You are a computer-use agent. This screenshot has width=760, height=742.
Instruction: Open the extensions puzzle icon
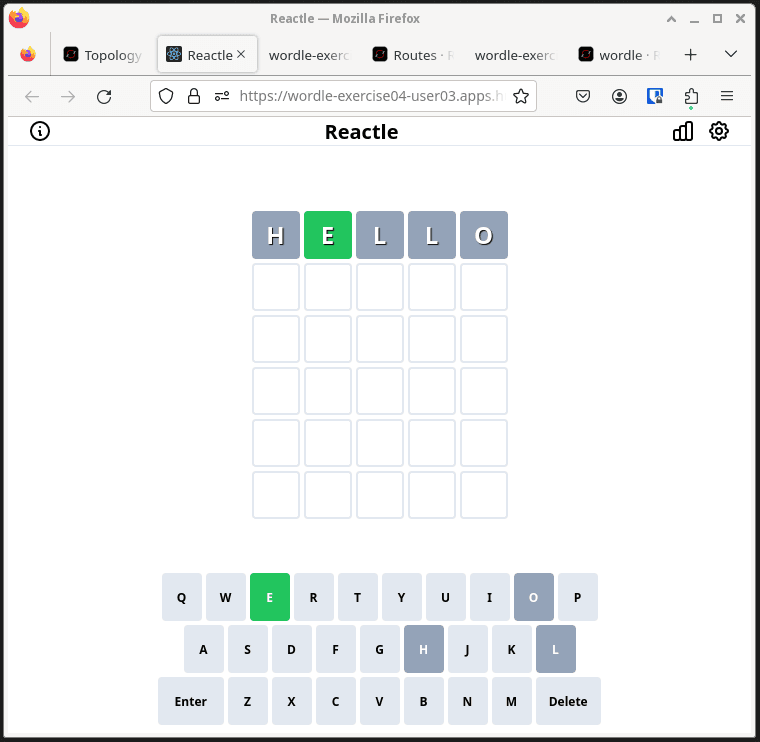691,96
